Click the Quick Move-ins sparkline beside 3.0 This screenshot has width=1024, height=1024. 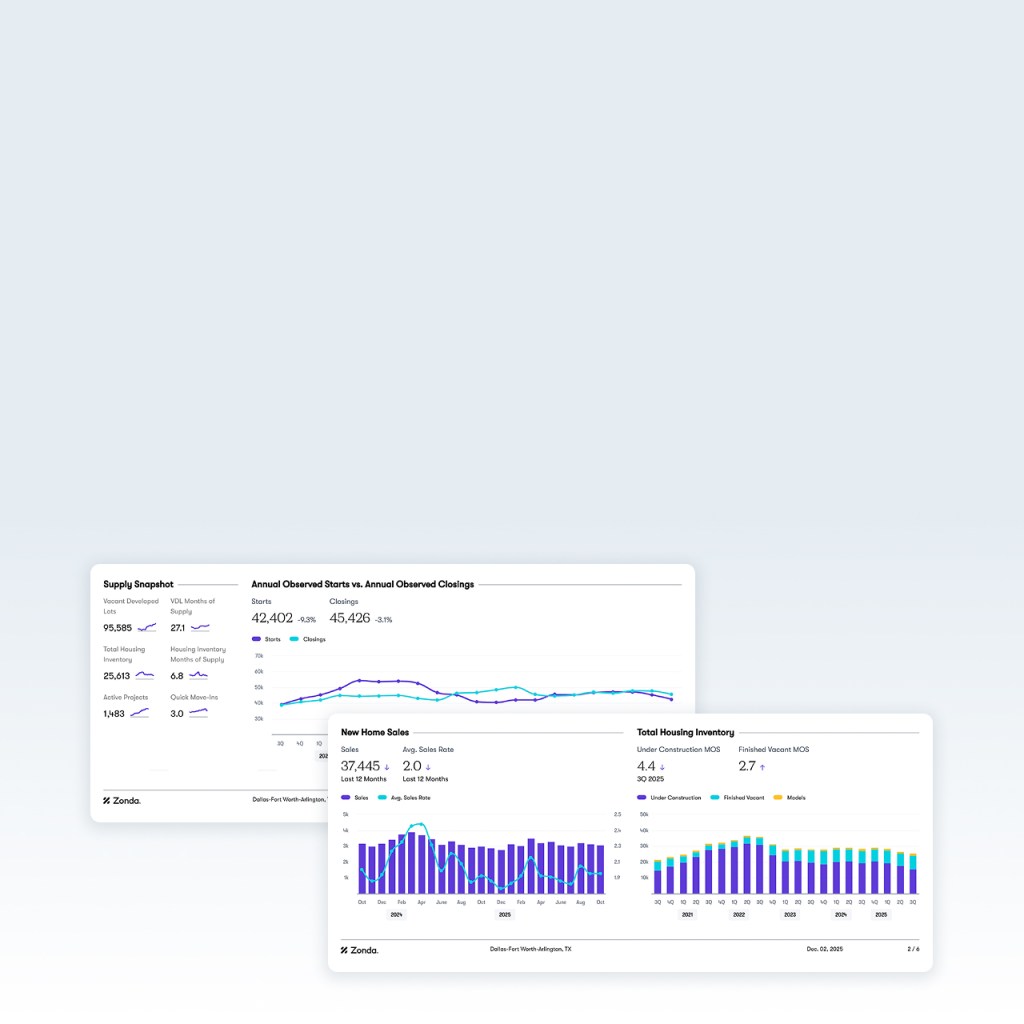[198, 713]
